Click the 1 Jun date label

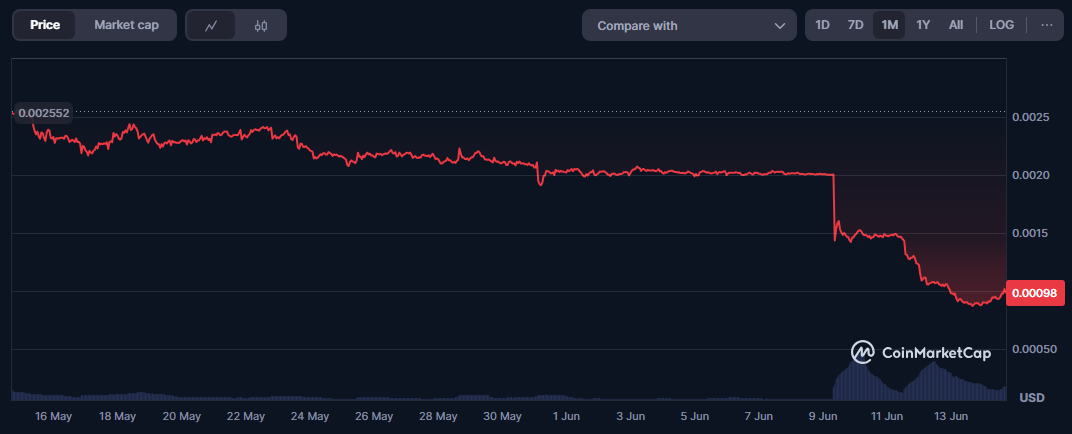(565, 416)
